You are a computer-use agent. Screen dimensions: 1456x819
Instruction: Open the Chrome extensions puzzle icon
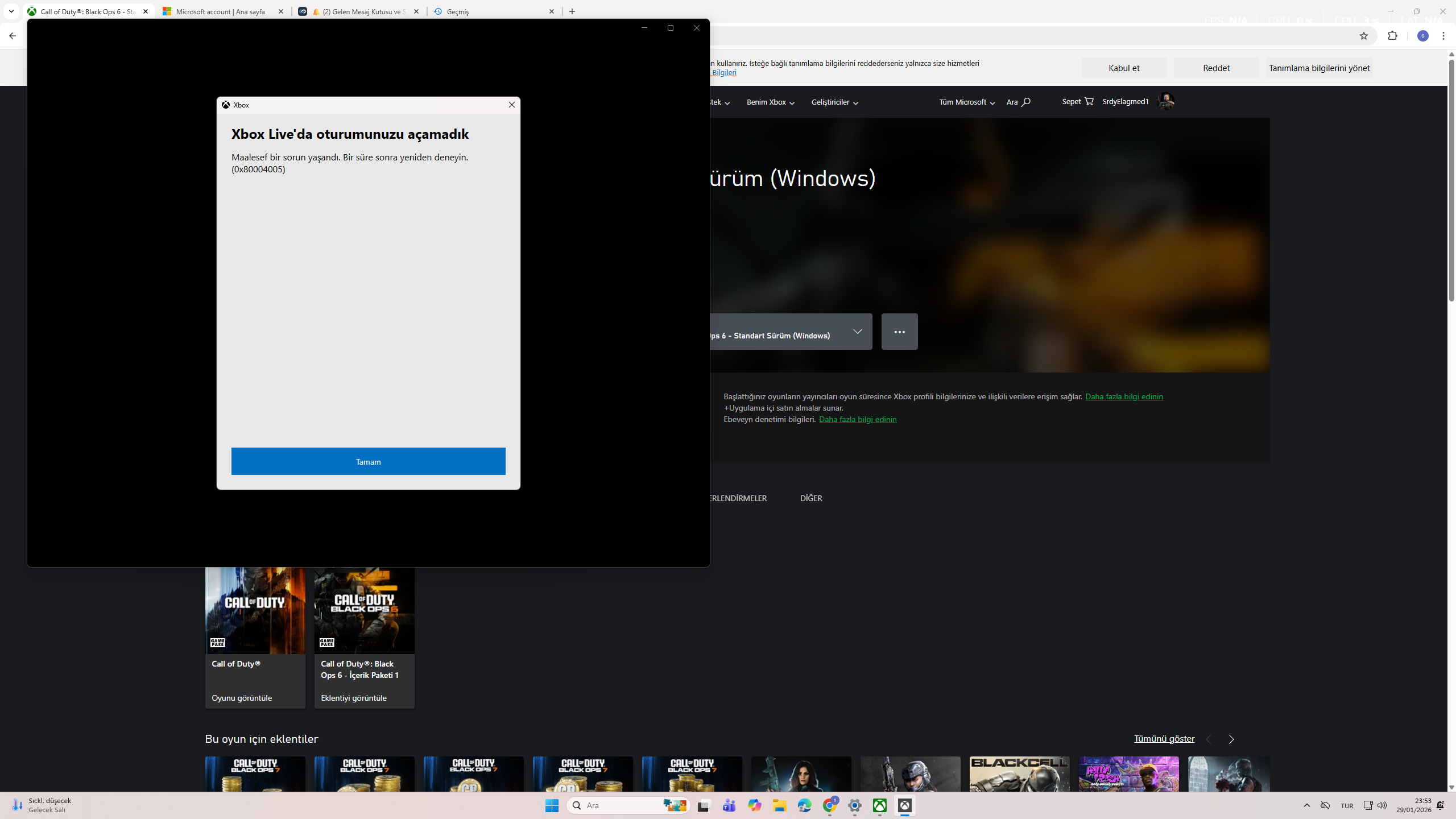pyautogui.click(x=1392, y=36)
